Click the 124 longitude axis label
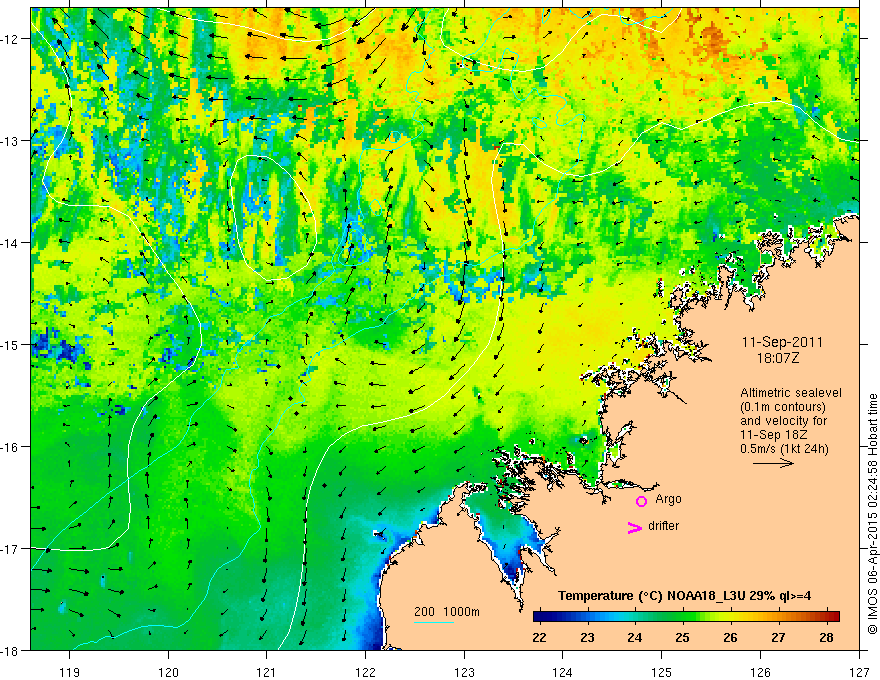Viewport: 880px width, 680px height. coord(563,672)
